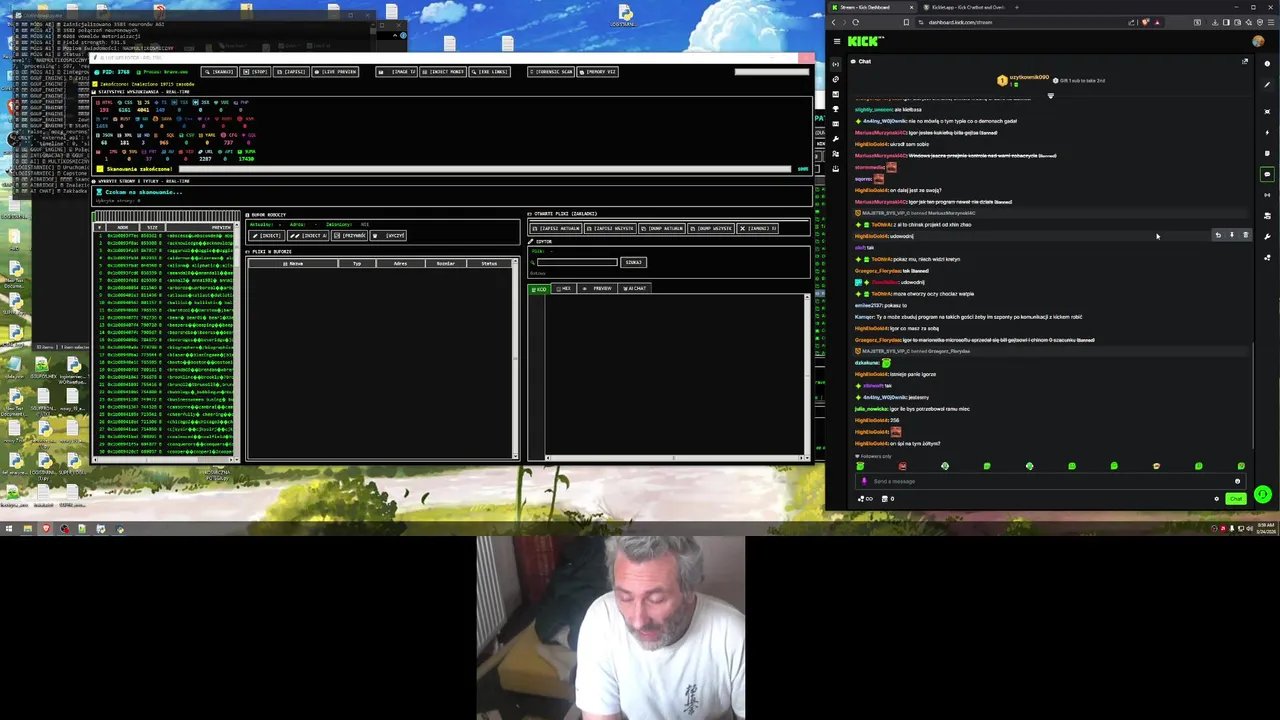1280x720 pixels.
Task: Click lightning bolt icon in right sidebar
Action: [1267, 132]
